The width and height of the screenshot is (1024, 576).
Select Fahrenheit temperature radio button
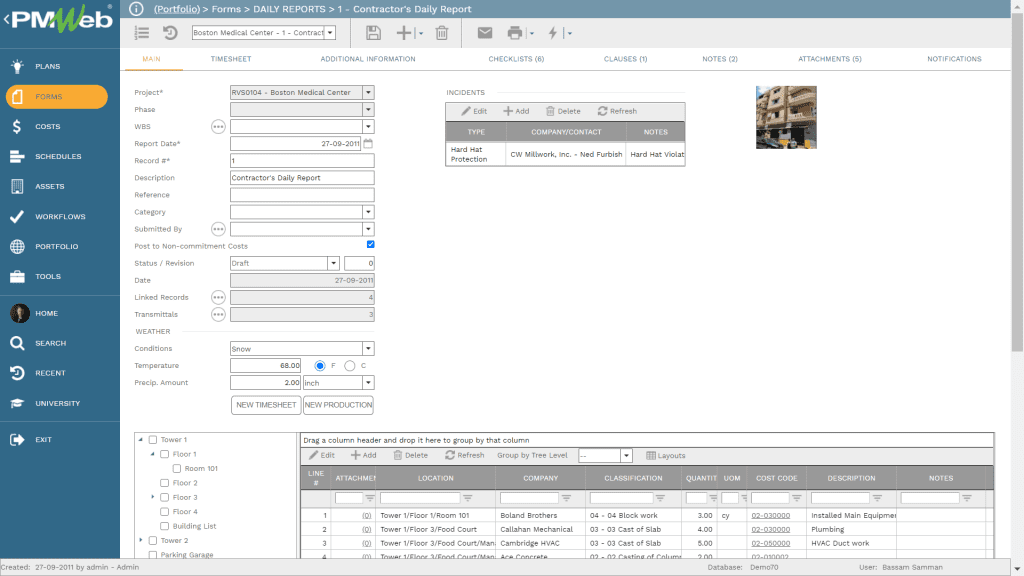click(x=319, y=366)
